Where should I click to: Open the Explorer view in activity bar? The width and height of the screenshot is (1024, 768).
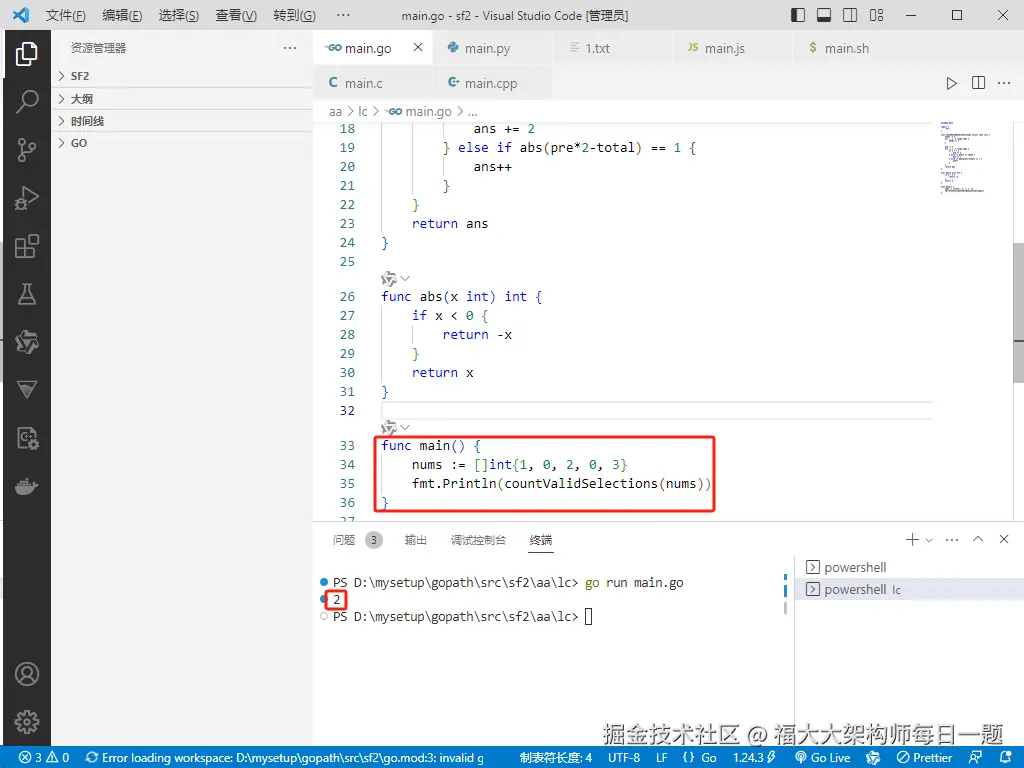(x=26, y=54)
